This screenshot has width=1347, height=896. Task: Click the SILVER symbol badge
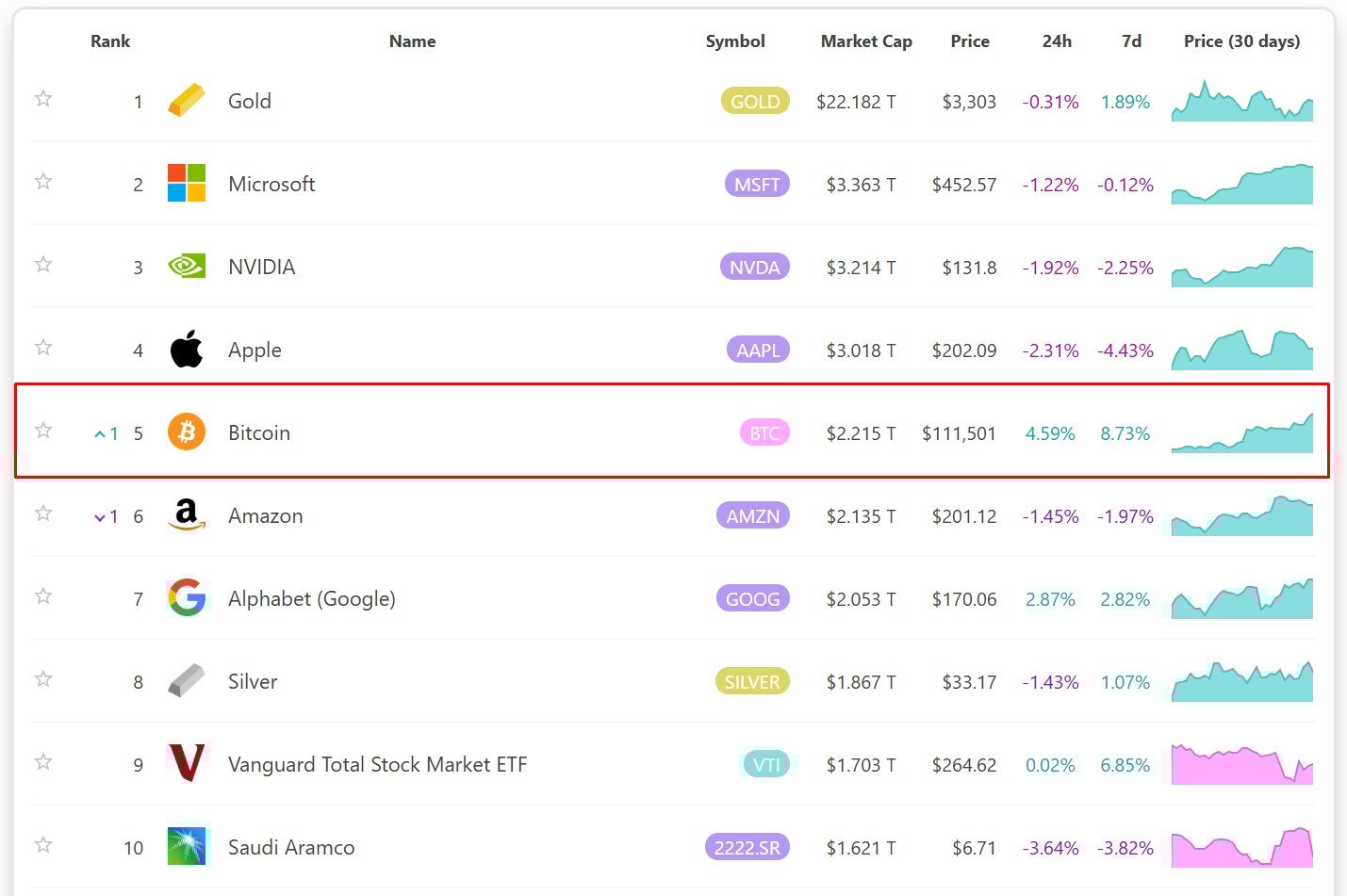[x=752, y=681]
